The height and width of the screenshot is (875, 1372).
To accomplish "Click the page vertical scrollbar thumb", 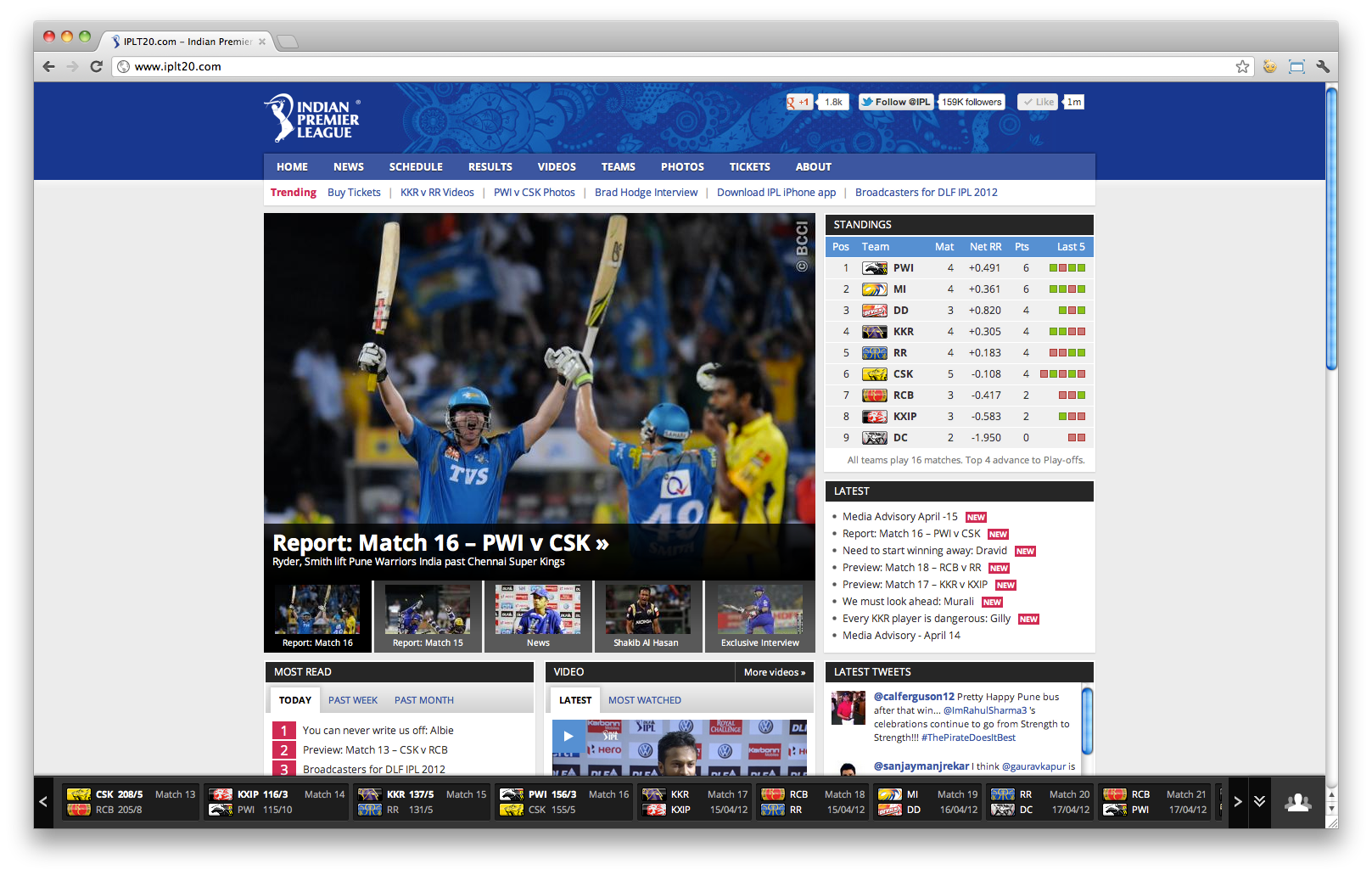I will pos(1331,227).
